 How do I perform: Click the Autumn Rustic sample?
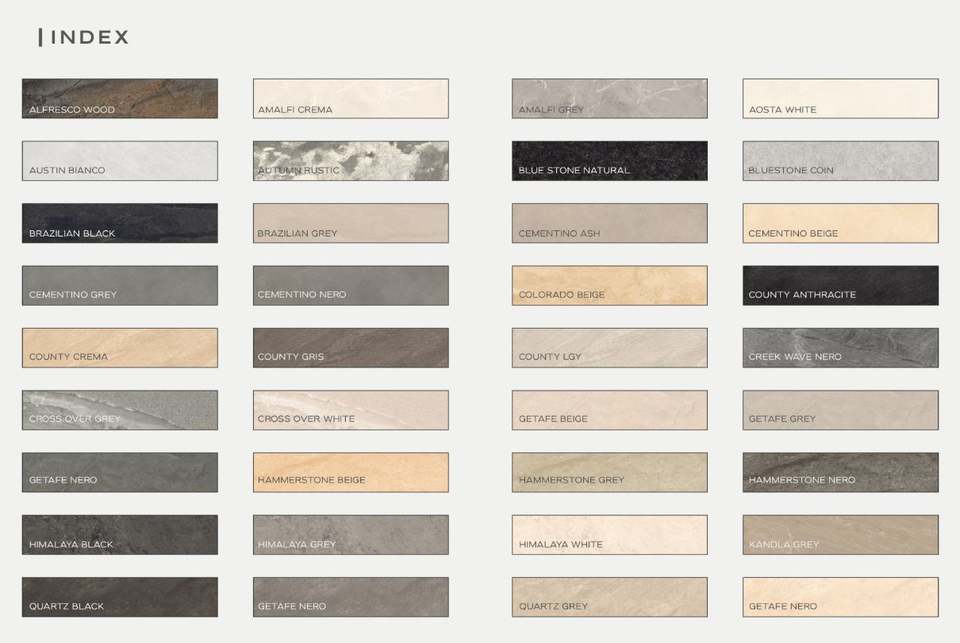pos(351,160)
